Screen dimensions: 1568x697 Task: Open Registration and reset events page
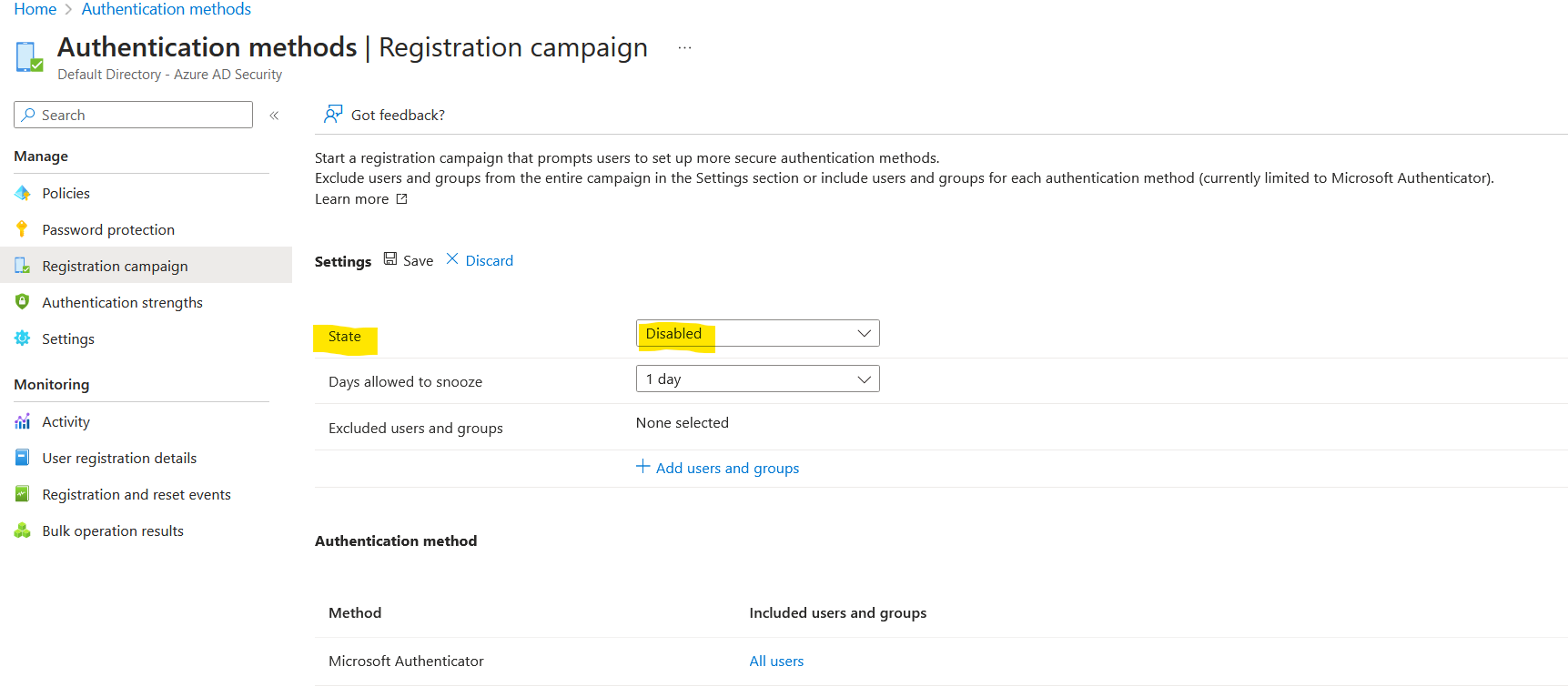(x=136, y=494)
